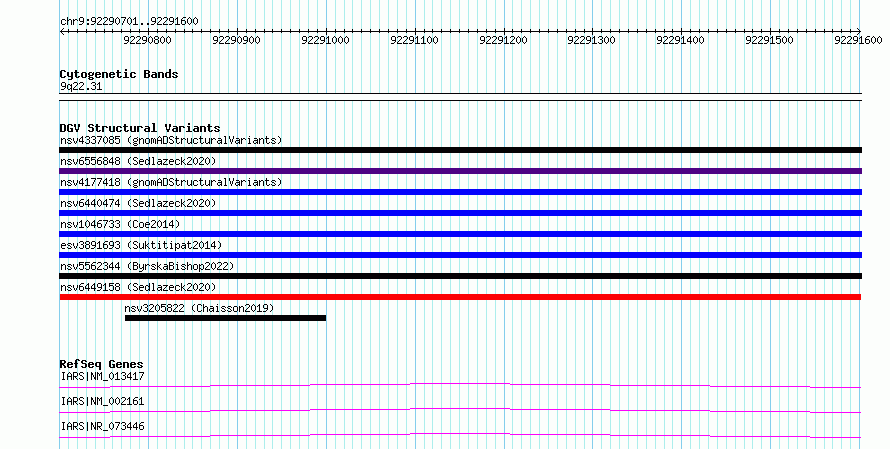This screenshot has height=449, width=890.
Task: Click the short nsv3205822 Chaisson2019 bar
Action: pos(225,318)
